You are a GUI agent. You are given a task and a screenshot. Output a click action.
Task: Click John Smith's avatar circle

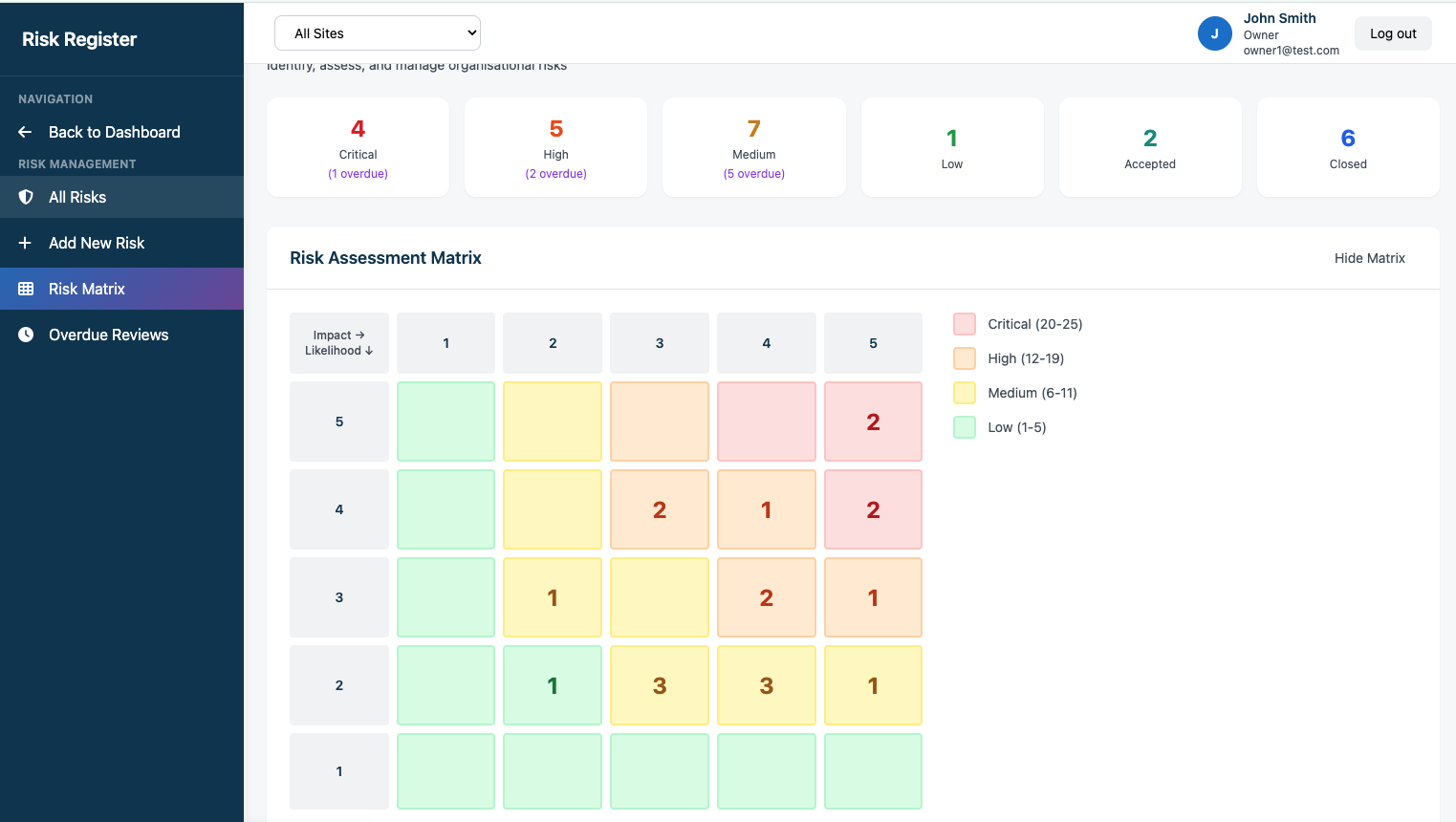coord(1214,33)
